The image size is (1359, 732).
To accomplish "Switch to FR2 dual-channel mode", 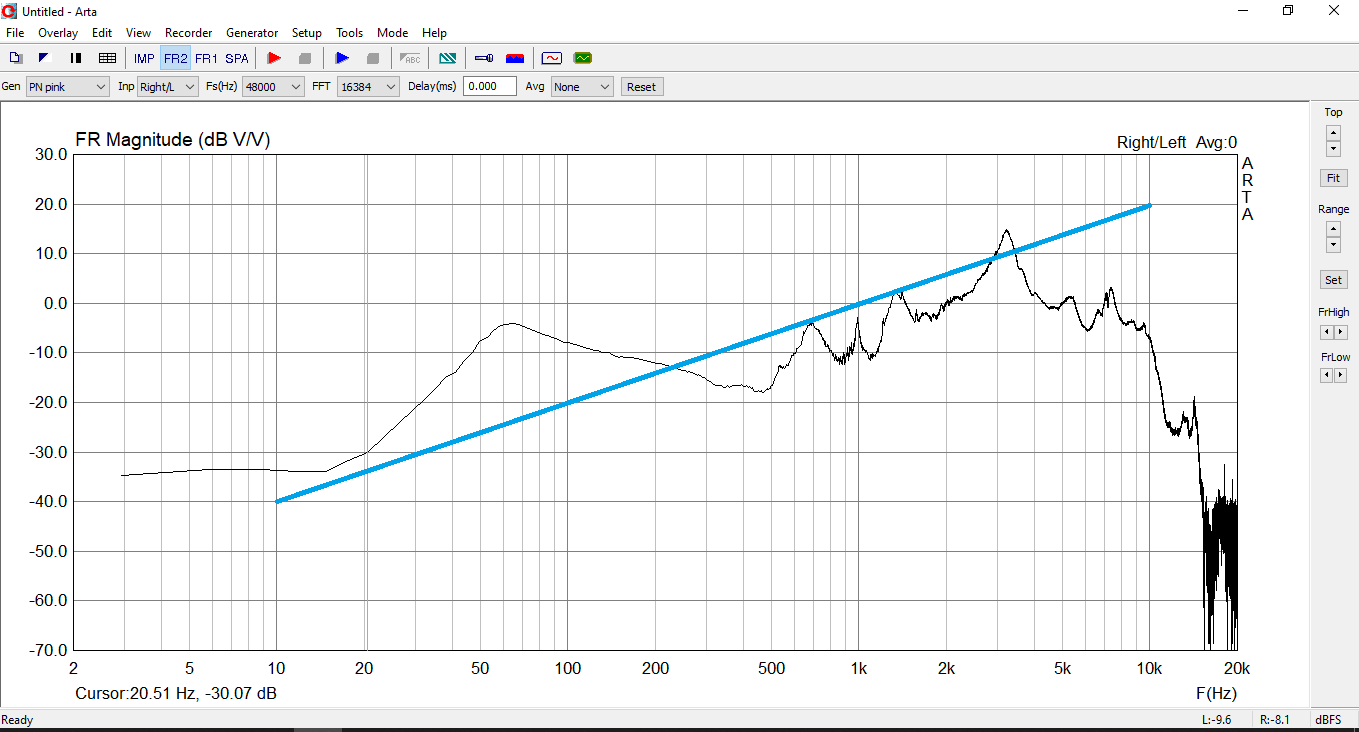I will (175, 58).
